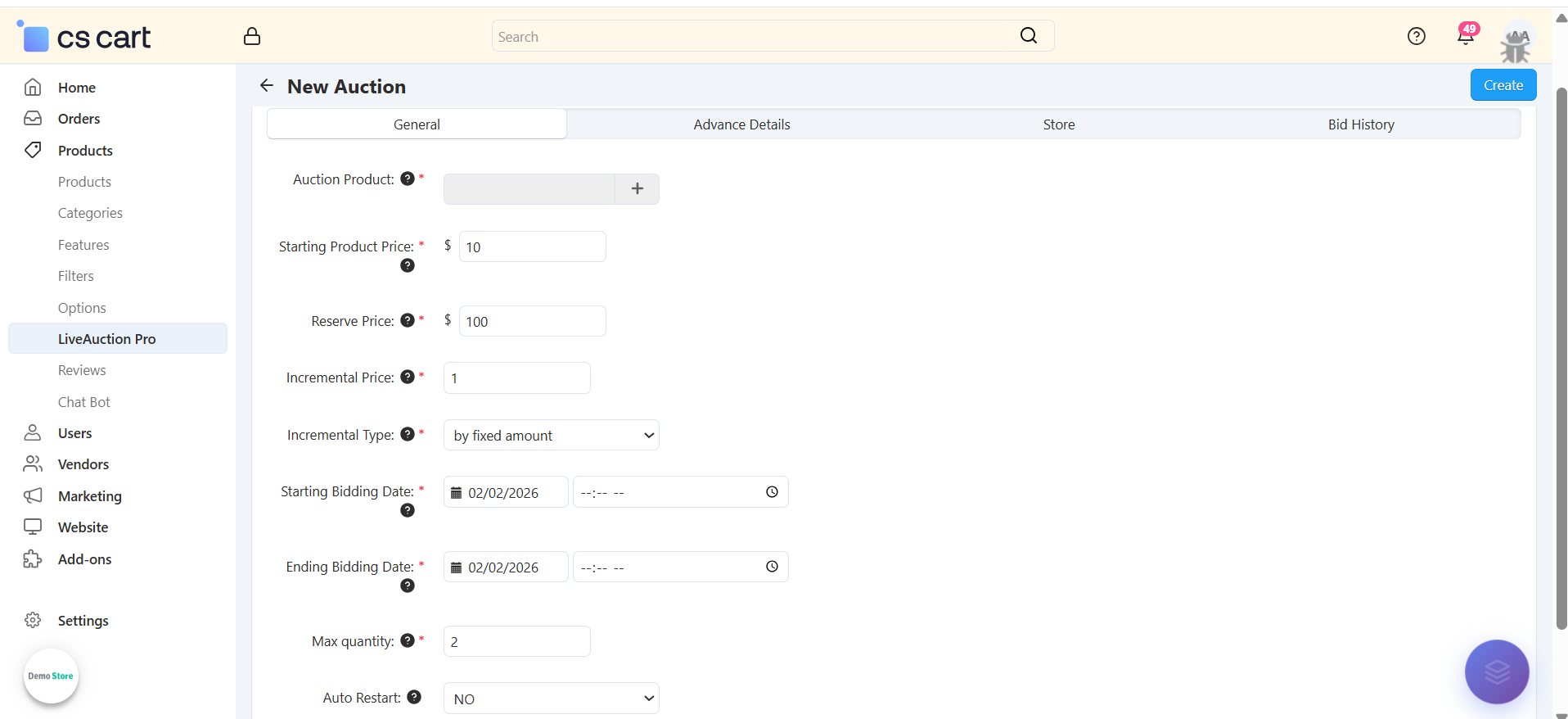Open the notifications bell
Image resolution: width=1568 pixels, height=719 pixels.
tap(1466, 36)
